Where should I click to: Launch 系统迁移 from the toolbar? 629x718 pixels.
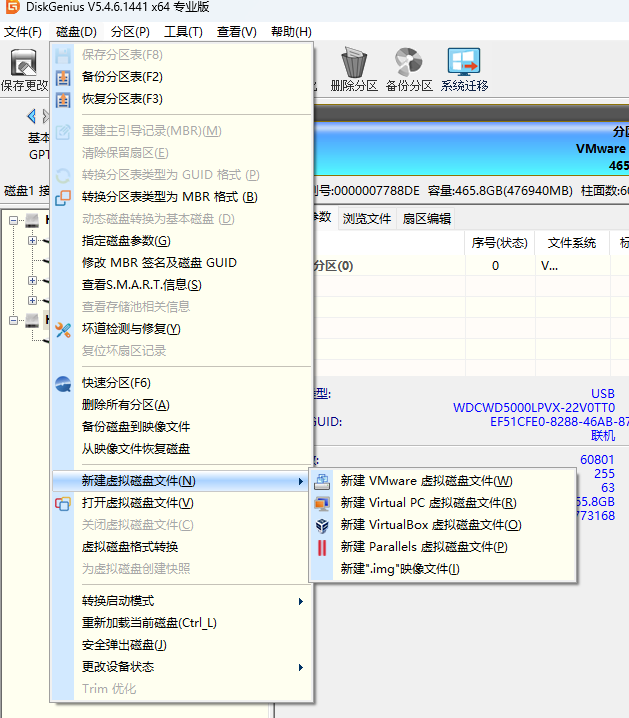[x=464, y=62]
